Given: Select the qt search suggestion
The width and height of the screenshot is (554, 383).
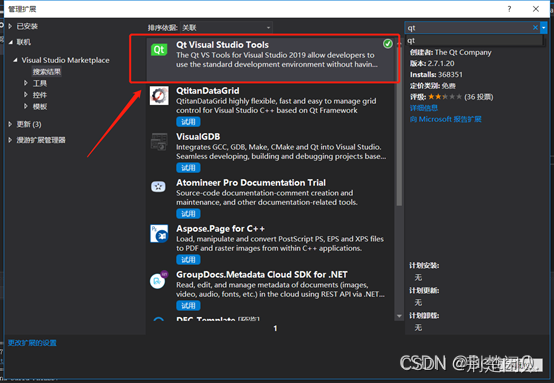Looking at the screenshot, I should (x=473, y=40).
